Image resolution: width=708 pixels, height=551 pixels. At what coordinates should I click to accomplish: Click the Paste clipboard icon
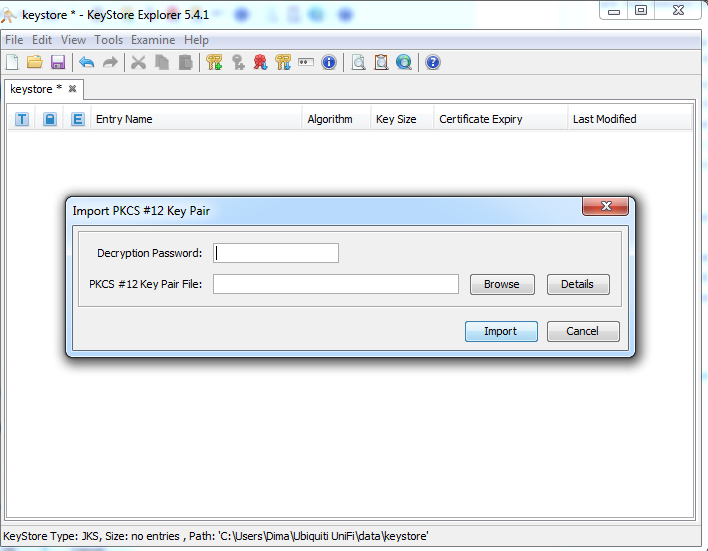click(185, 62)
